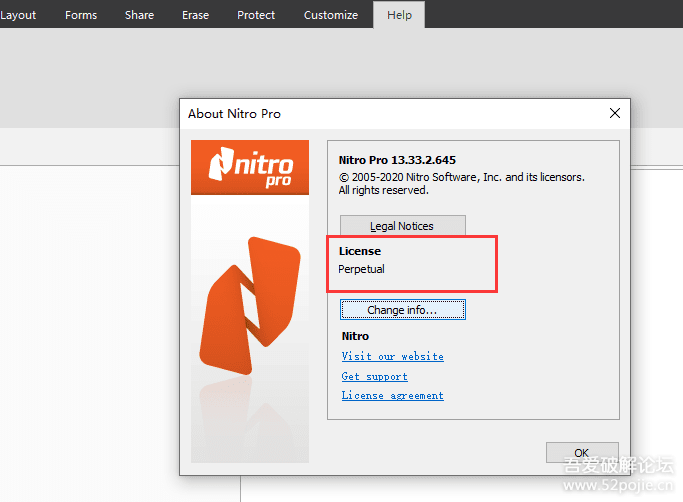This screenshot has width=683, height=502.
Task: Follow the Visit our website link
Action: click(x=392, y=356)
